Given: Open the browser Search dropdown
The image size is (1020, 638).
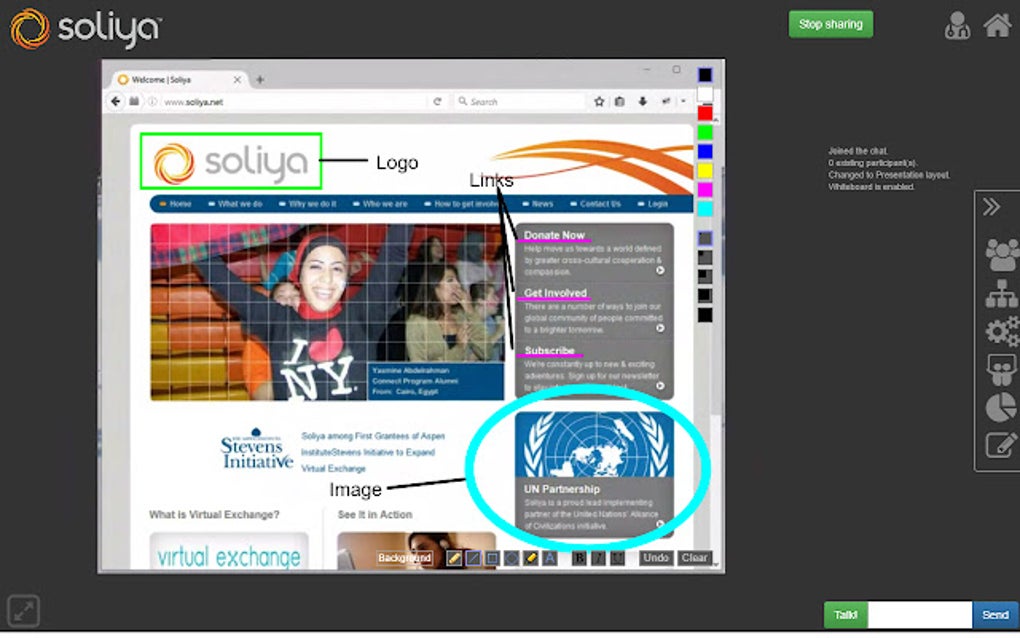Looking at the screenshot, I should [x=461, y=101].
